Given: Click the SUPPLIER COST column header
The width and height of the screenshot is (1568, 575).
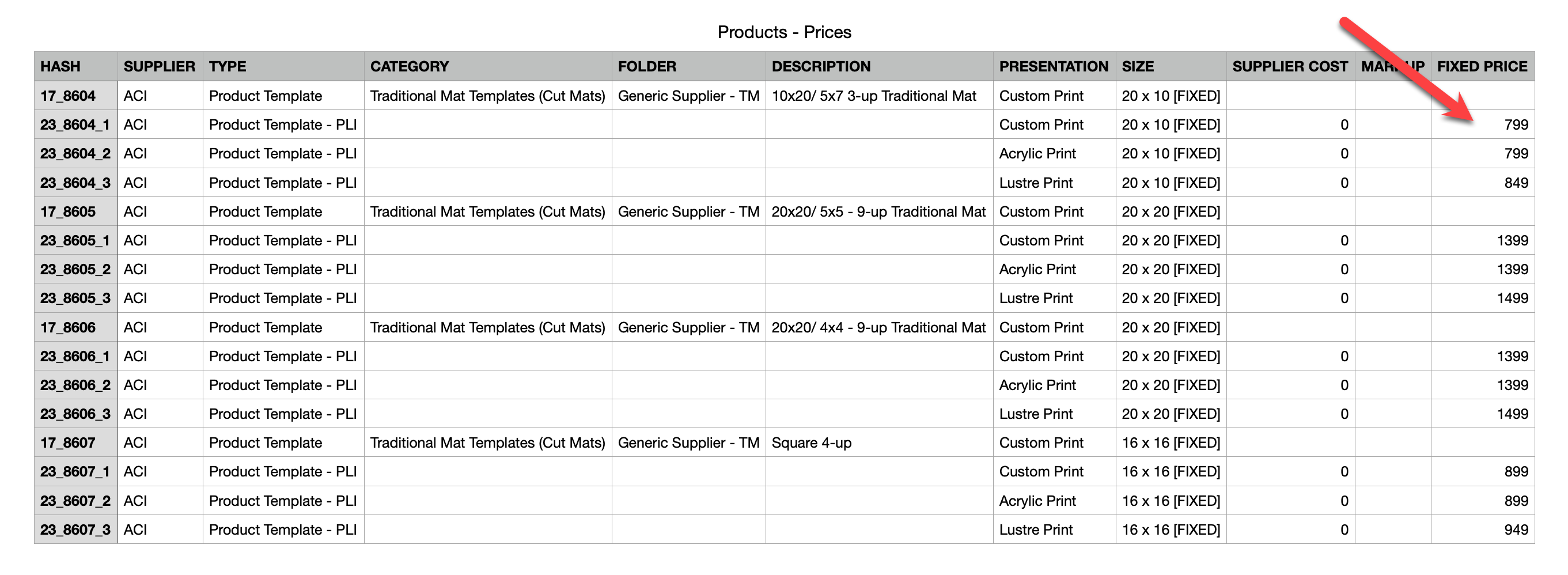Looking at the screenshot, I should (x=1289, y=66).
